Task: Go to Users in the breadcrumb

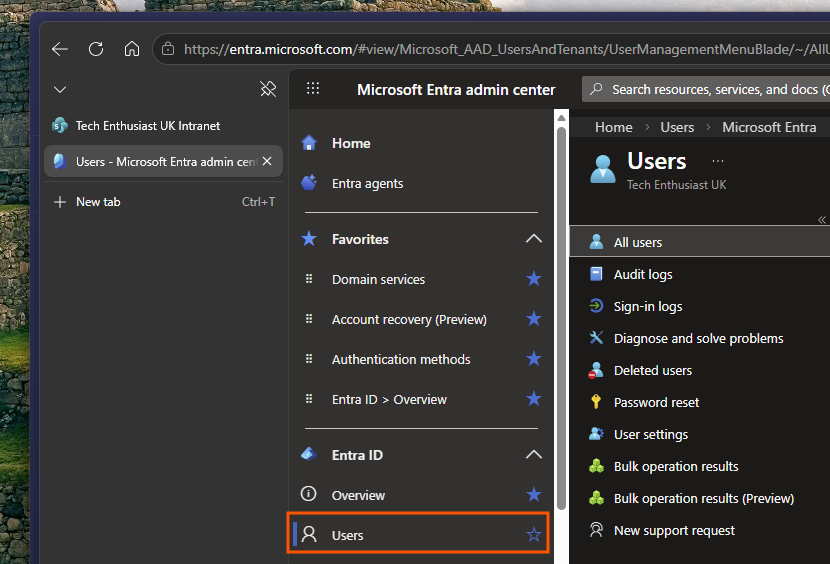Action: [x=677, y=128]
